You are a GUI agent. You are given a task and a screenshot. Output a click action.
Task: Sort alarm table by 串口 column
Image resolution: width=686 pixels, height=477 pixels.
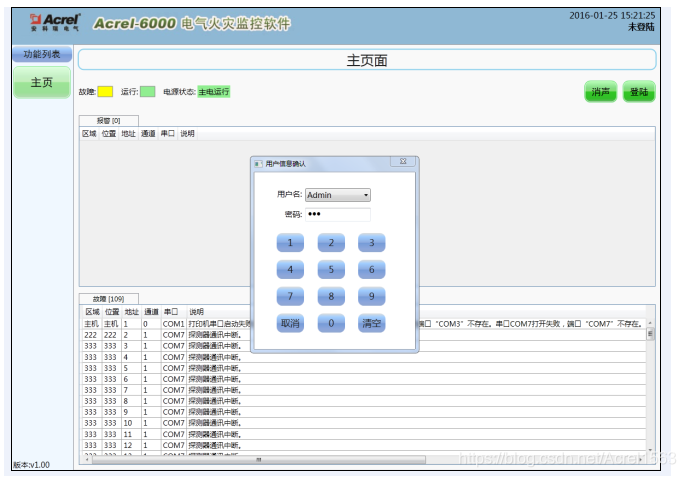[168, 133]
